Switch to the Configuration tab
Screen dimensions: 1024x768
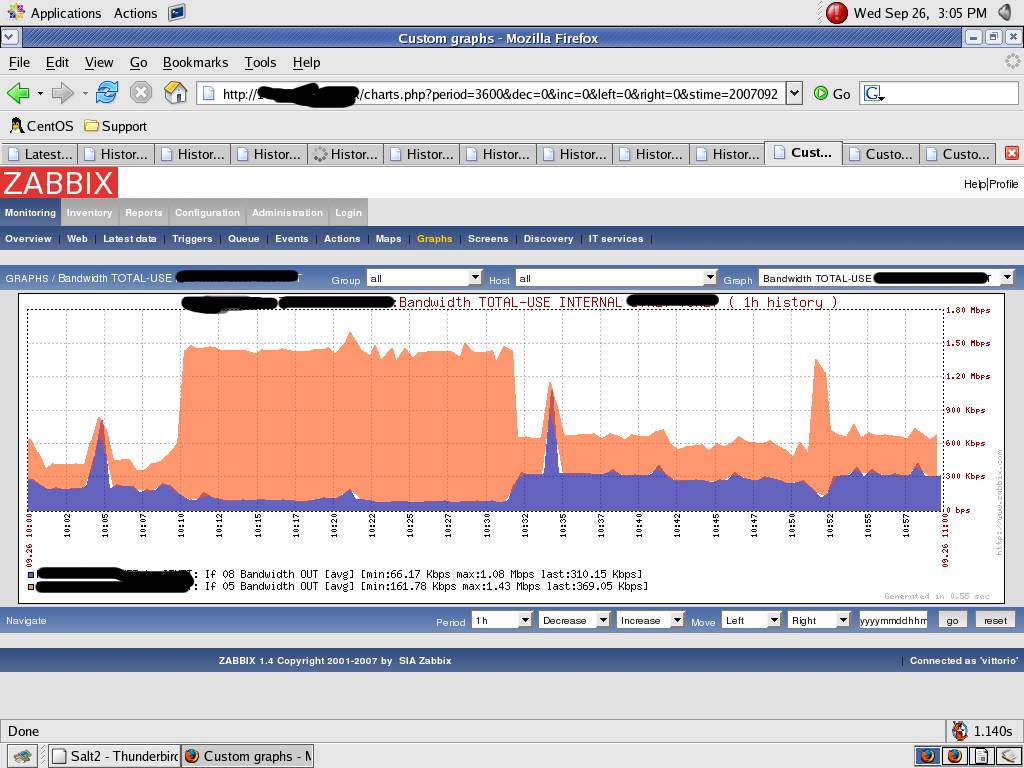click(x=207, y=213)
